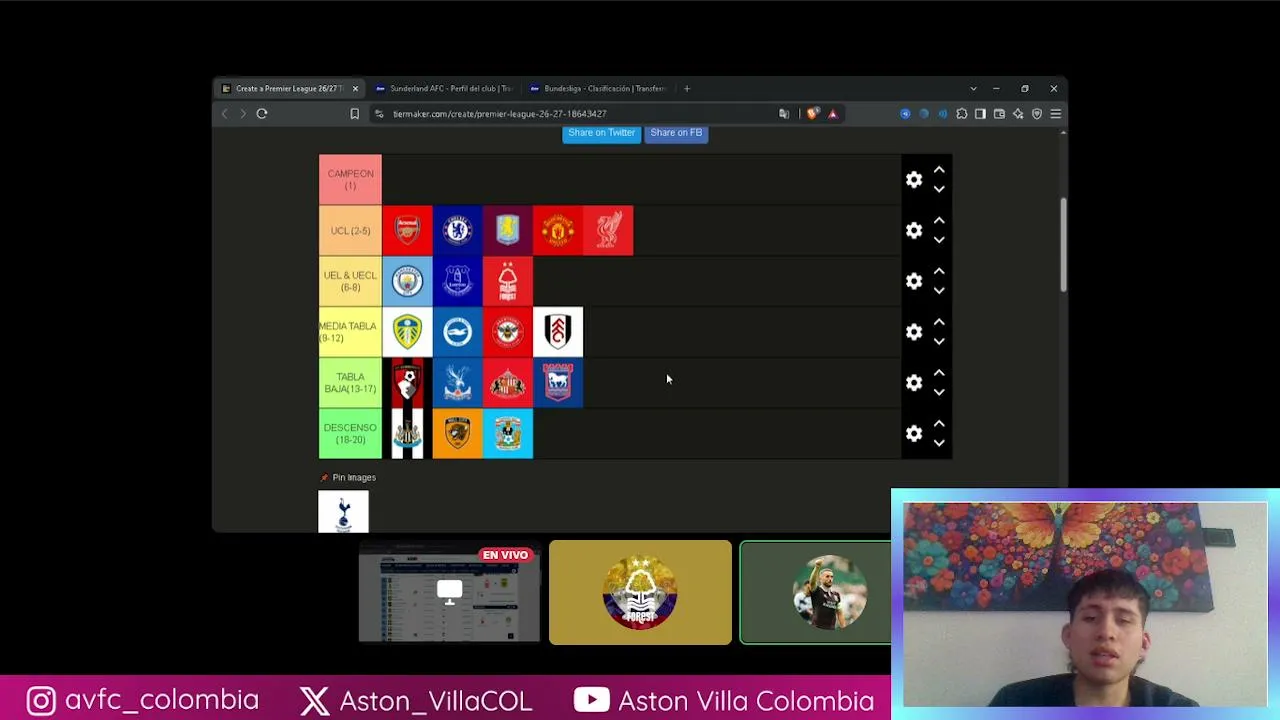Click the red CAMPEON (1) tier label
The height and width of the screenshot is (720, 1280).
(x=350, y=180)
